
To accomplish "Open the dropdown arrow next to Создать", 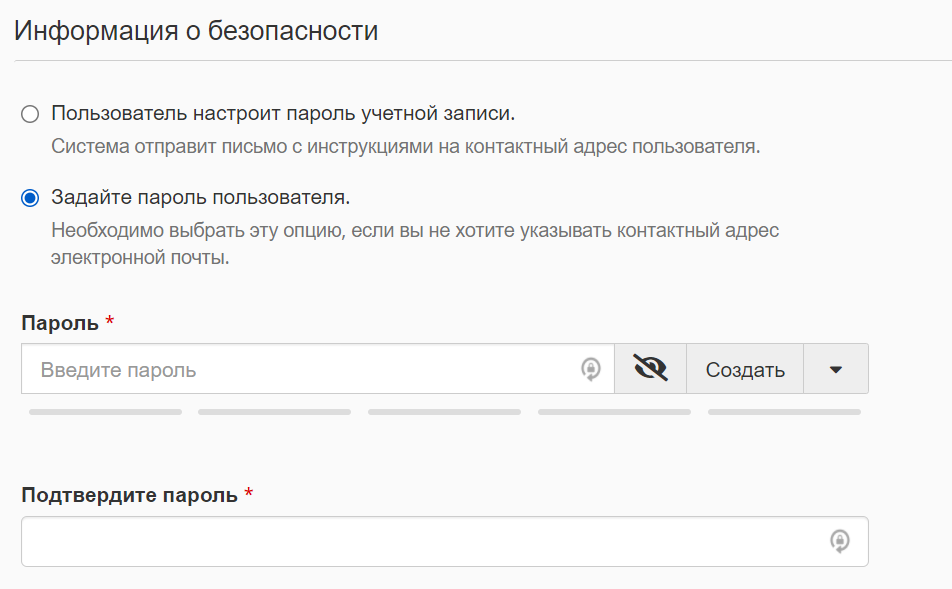I will click(x=836, y=369).
